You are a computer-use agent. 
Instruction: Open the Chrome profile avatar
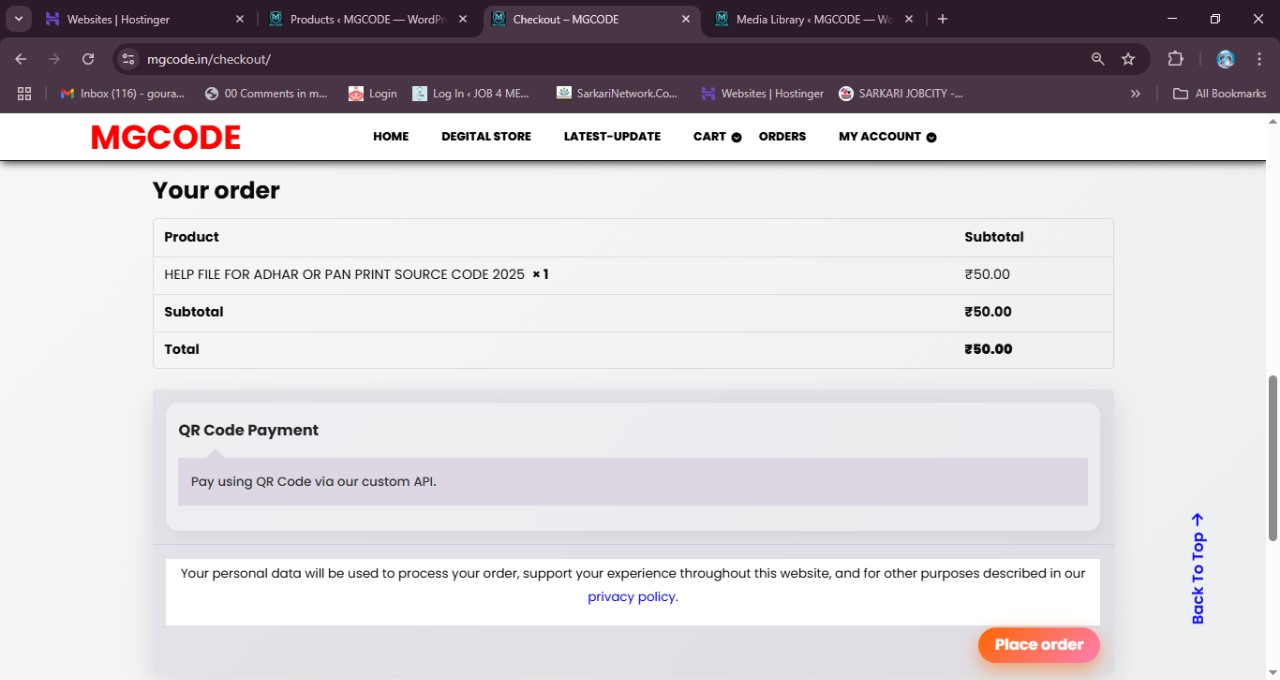1225,59
